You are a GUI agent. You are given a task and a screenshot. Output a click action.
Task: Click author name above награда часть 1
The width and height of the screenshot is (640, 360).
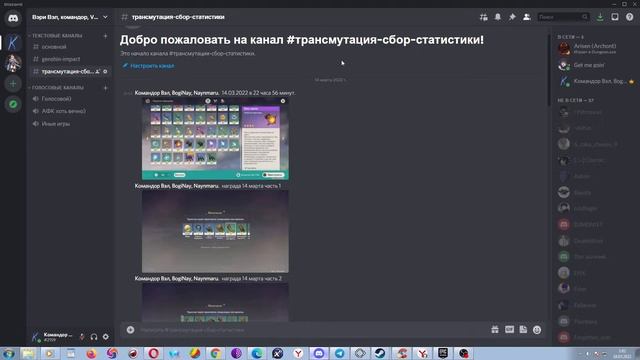[177, 186]
